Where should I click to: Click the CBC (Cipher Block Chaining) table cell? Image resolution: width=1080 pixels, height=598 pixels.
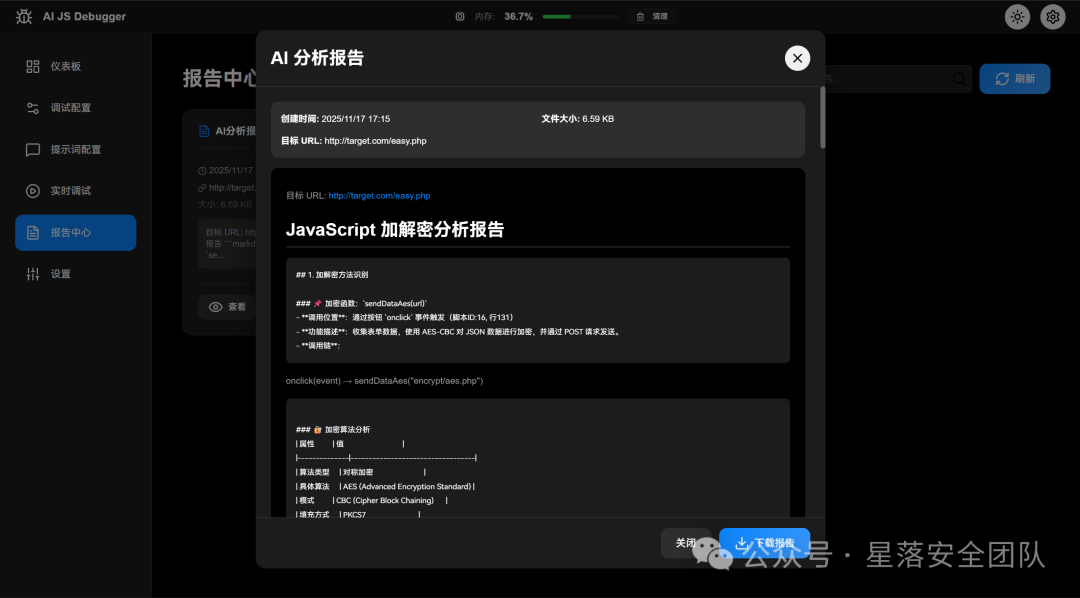click(385, 500)
